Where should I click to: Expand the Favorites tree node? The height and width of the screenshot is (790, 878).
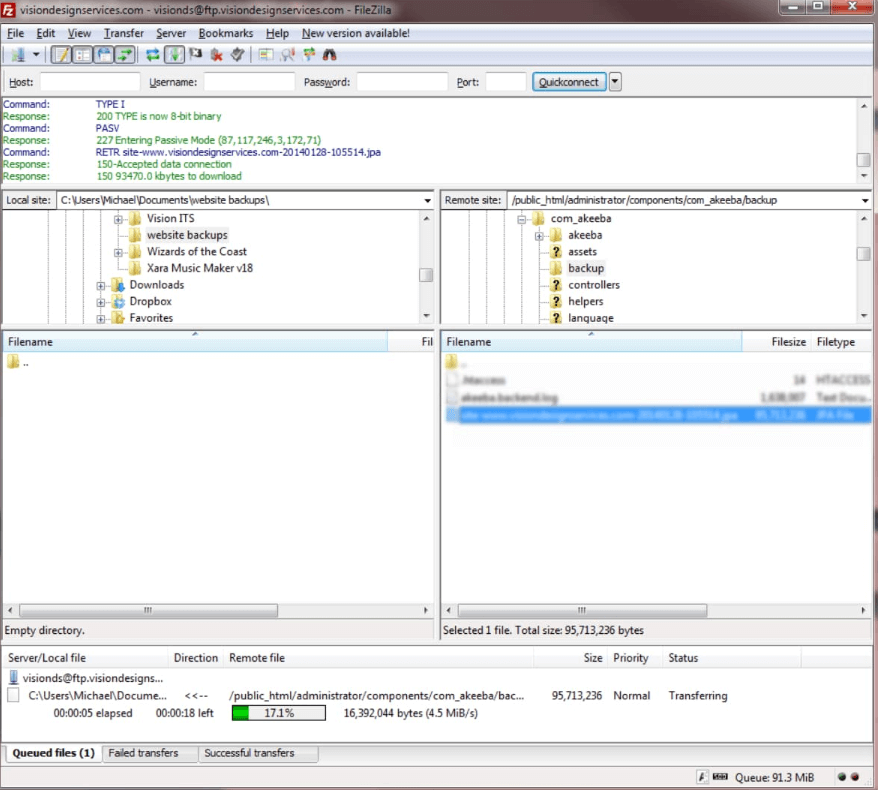tap(101, 319)
